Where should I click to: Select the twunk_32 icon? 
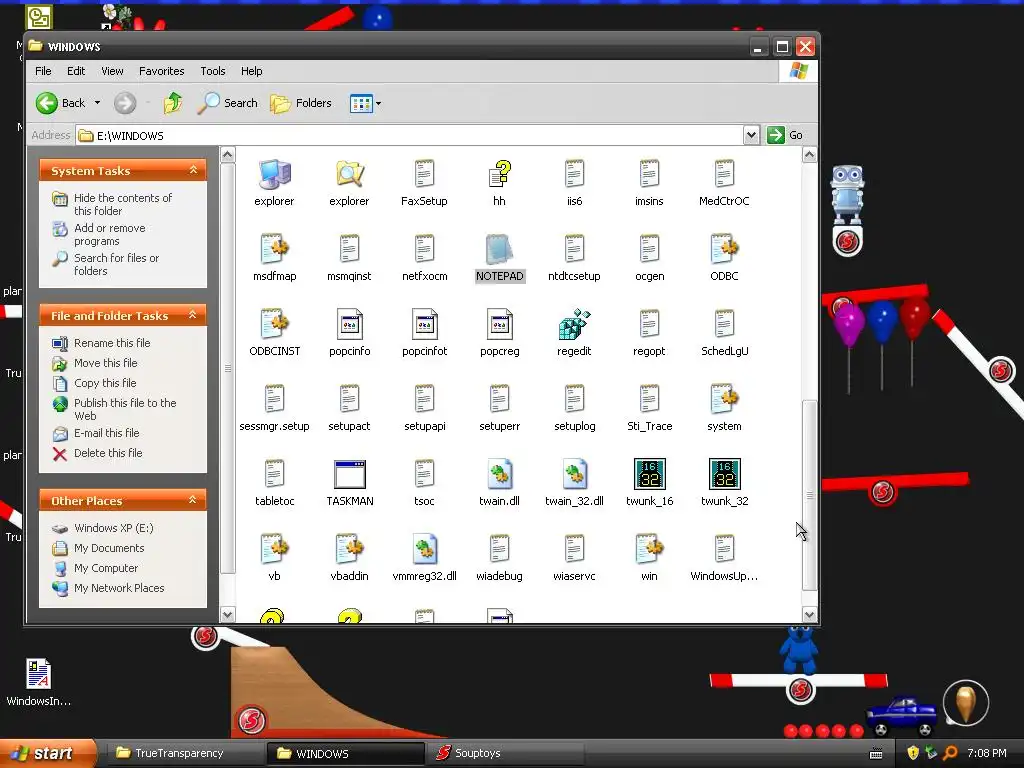point(725,474)
